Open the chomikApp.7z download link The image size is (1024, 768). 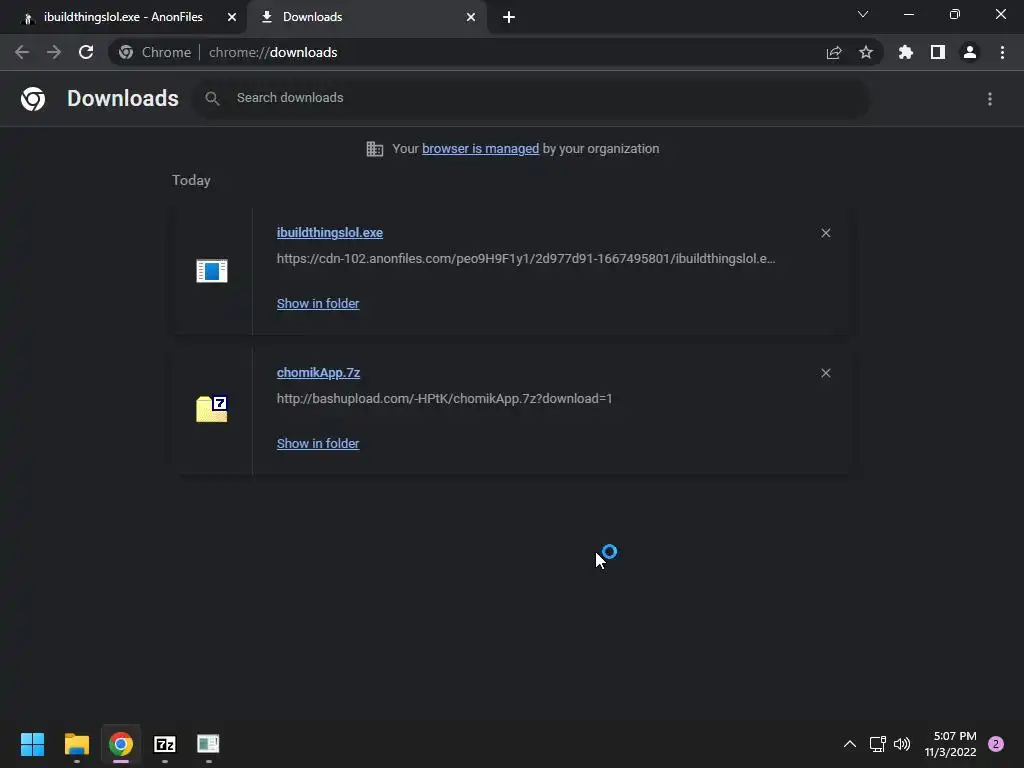(319, 372)
